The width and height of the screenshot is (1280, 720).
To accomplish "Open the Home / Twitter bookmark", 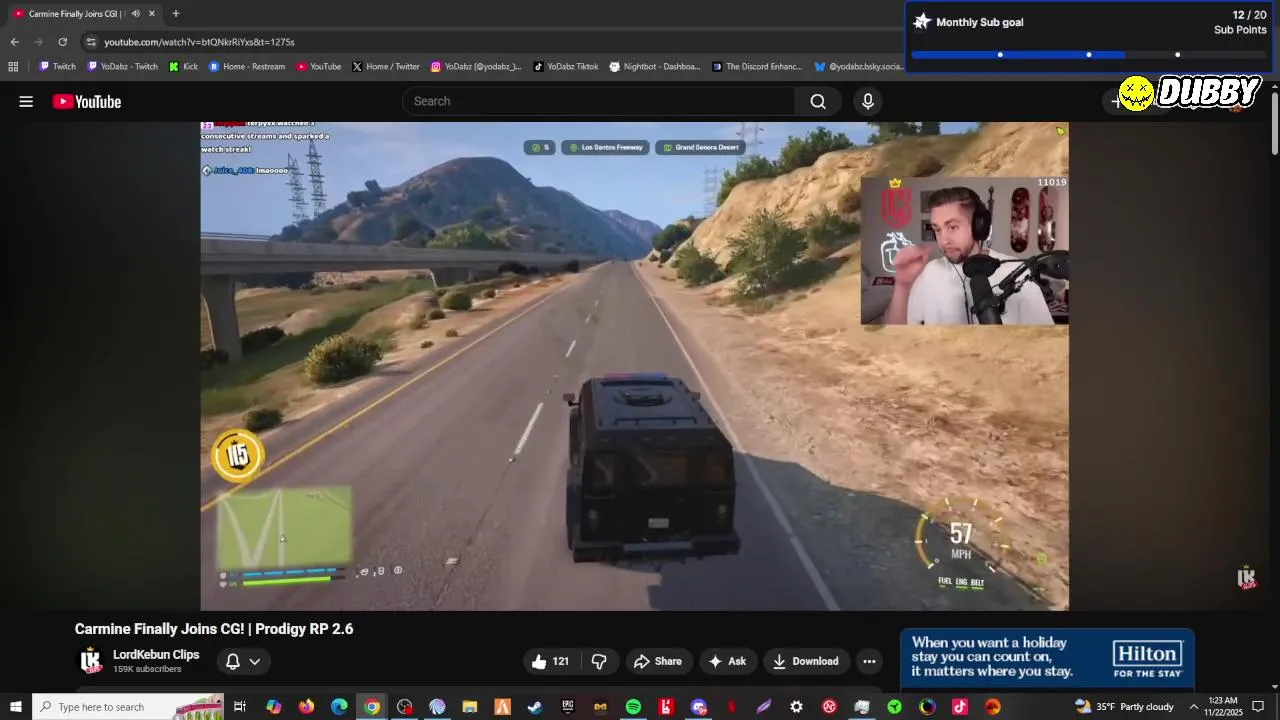I will tap(385, 67).
